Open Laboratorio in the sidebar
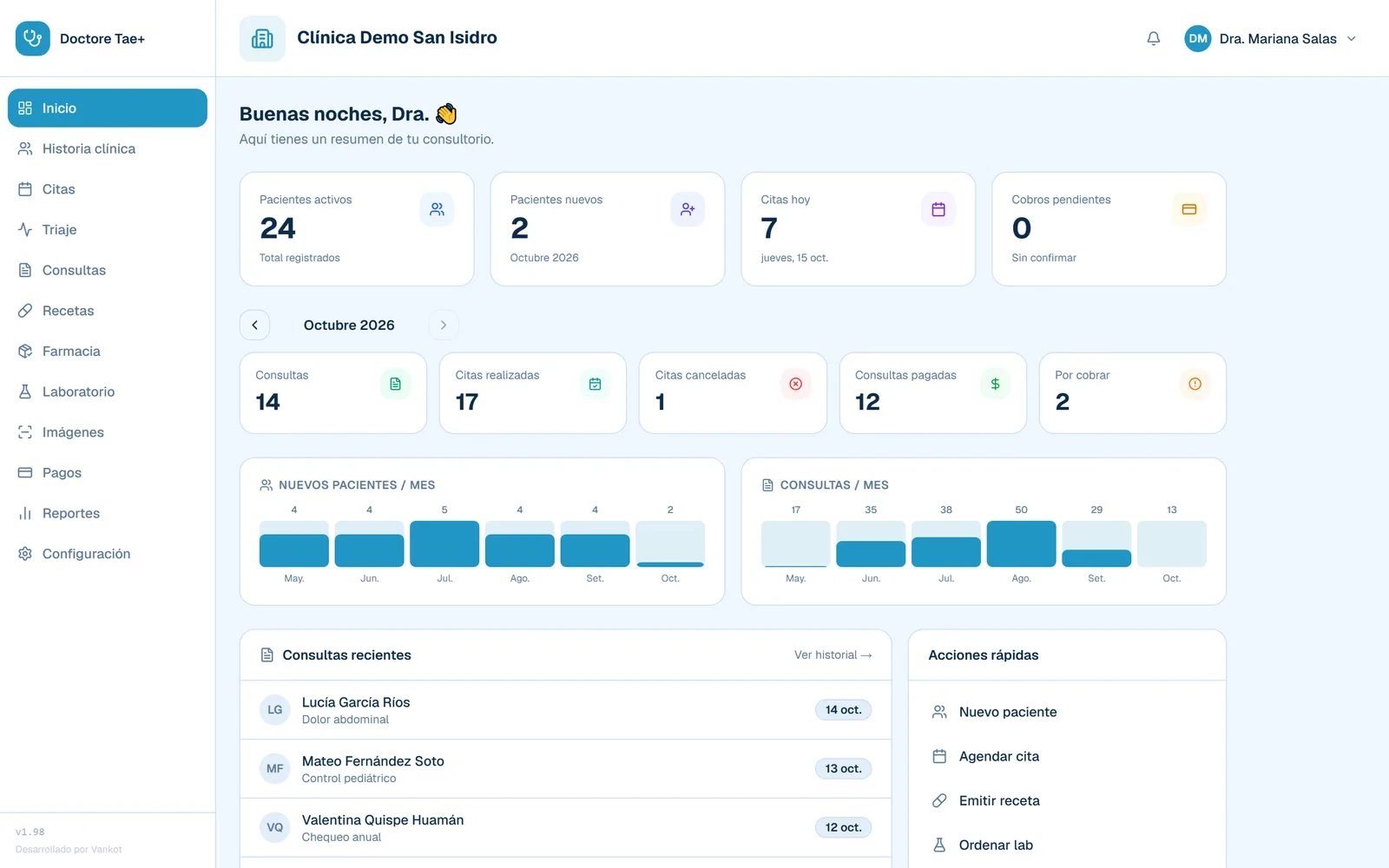The width and height of the screenshot is (1389, 868). (x=108, y=391)
